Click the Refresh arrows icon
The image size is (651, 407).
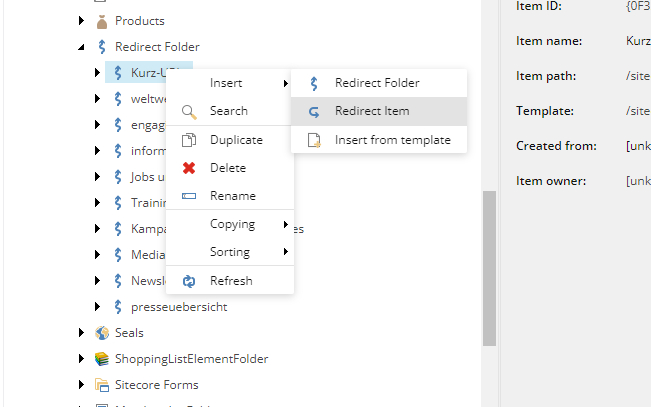click(189, 281)
